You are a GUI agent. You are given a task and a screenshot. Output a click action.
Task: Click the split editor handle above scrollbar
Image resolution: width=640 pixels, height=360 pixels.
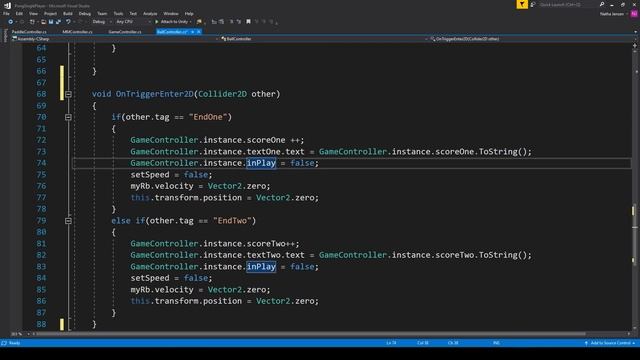click(x=635, y=45)
